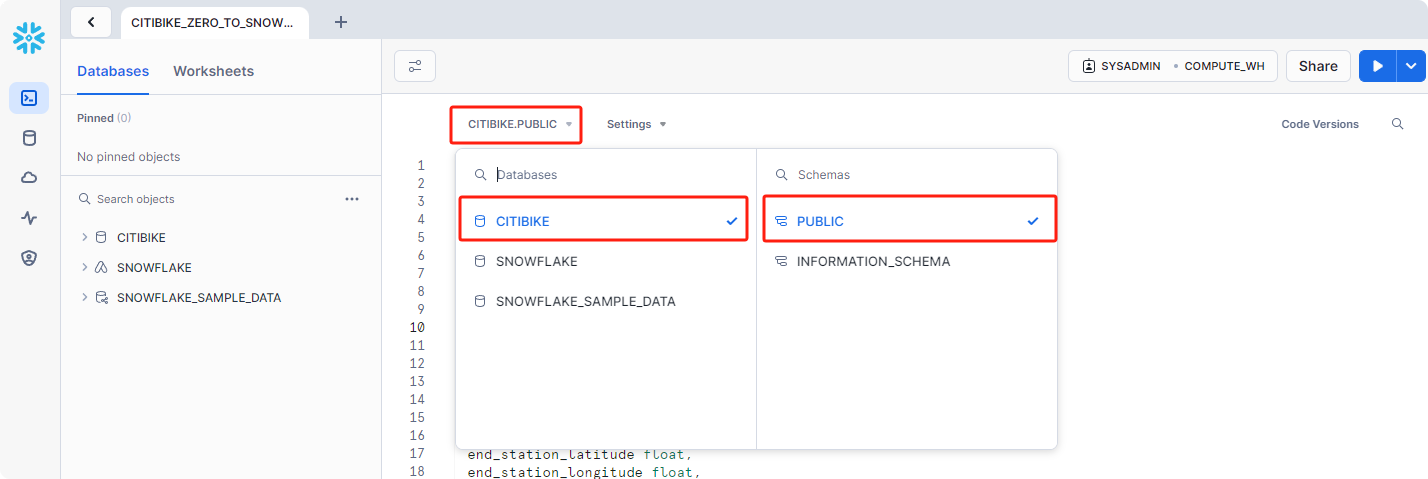Open the Settings dropdown
Image resolution: width=1428 pixels, height=479 pixels.
pos(636,124)
